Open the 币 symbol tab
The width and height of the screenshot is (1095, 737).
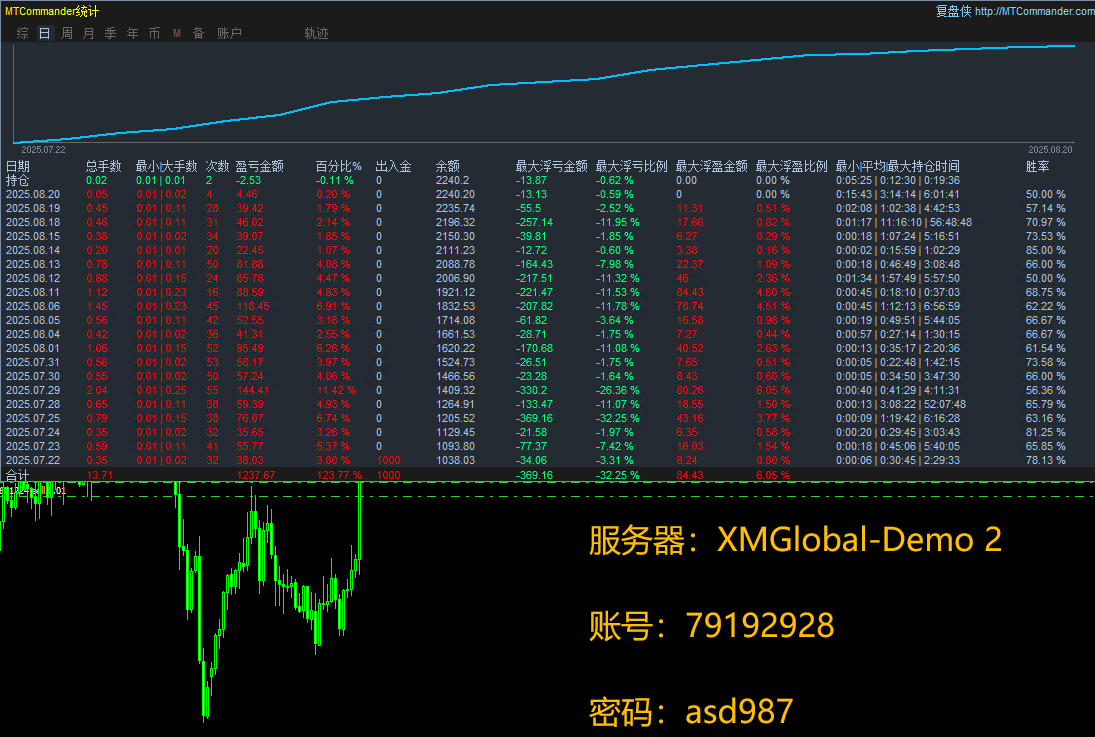tap(154, 33)
